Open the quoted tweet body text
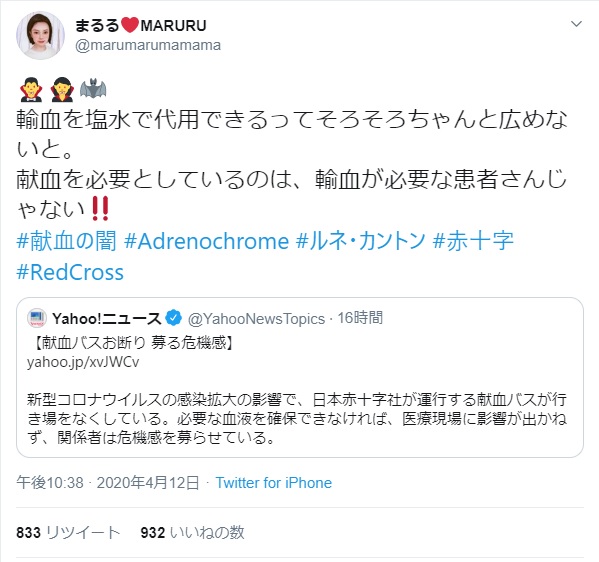This screenshot has height=562, width=599. [297, 418]
